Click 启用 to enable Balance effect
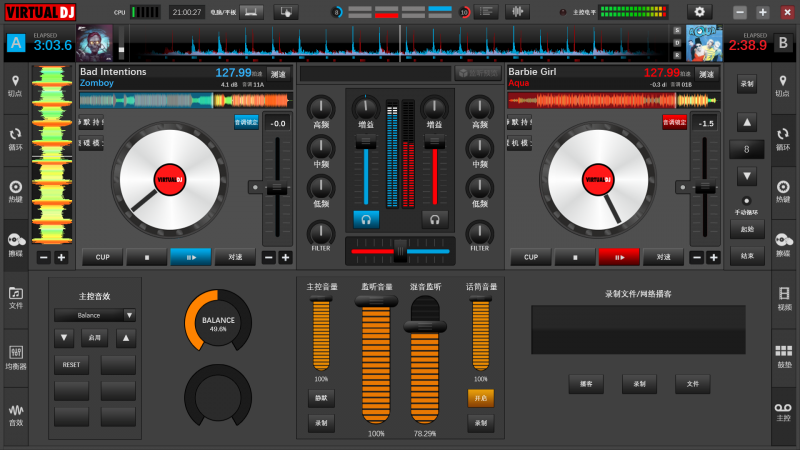Viewport: 800px width, 450px height. click(x=95, y=338)
